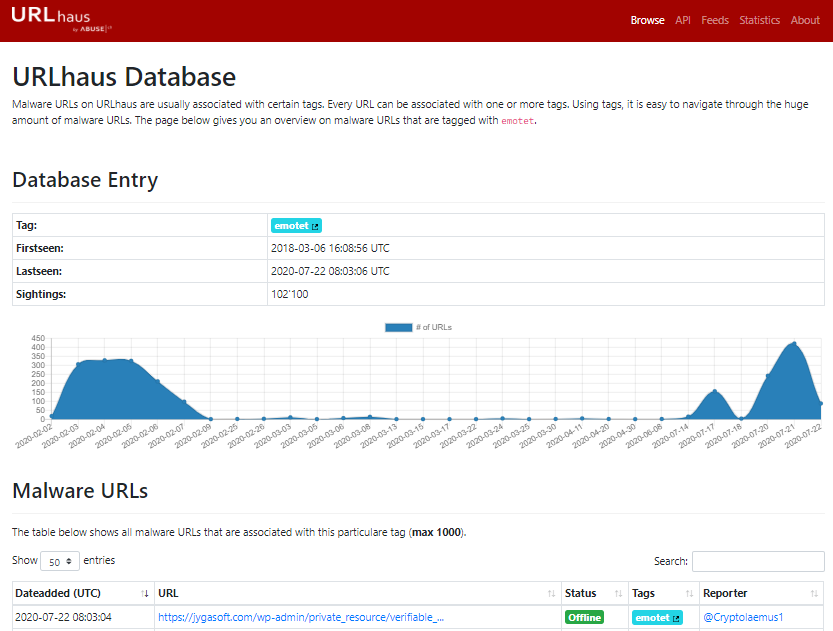Open reporter @Cryptolaemus1 profile link
Viewport: 833px width, 631px height.
click(x=743, y=617)
